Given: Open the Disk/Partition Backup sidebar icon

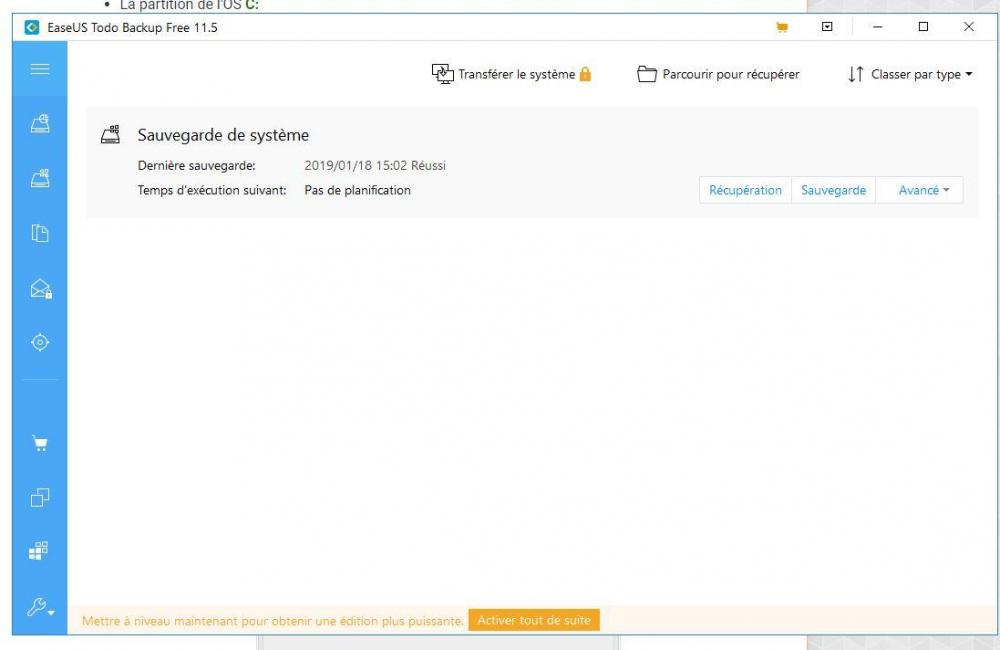Looking at the screenshot, I should [40, 123].
